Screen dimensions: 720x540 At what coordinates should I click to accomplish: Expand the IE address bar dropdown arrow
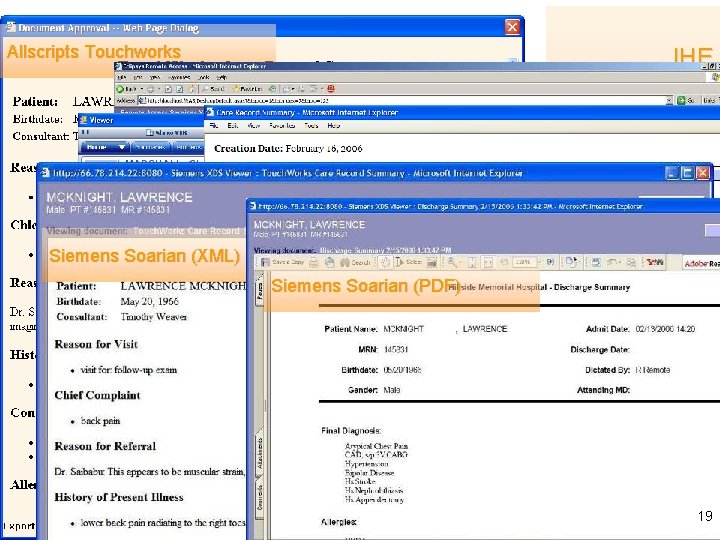[669, 100]
